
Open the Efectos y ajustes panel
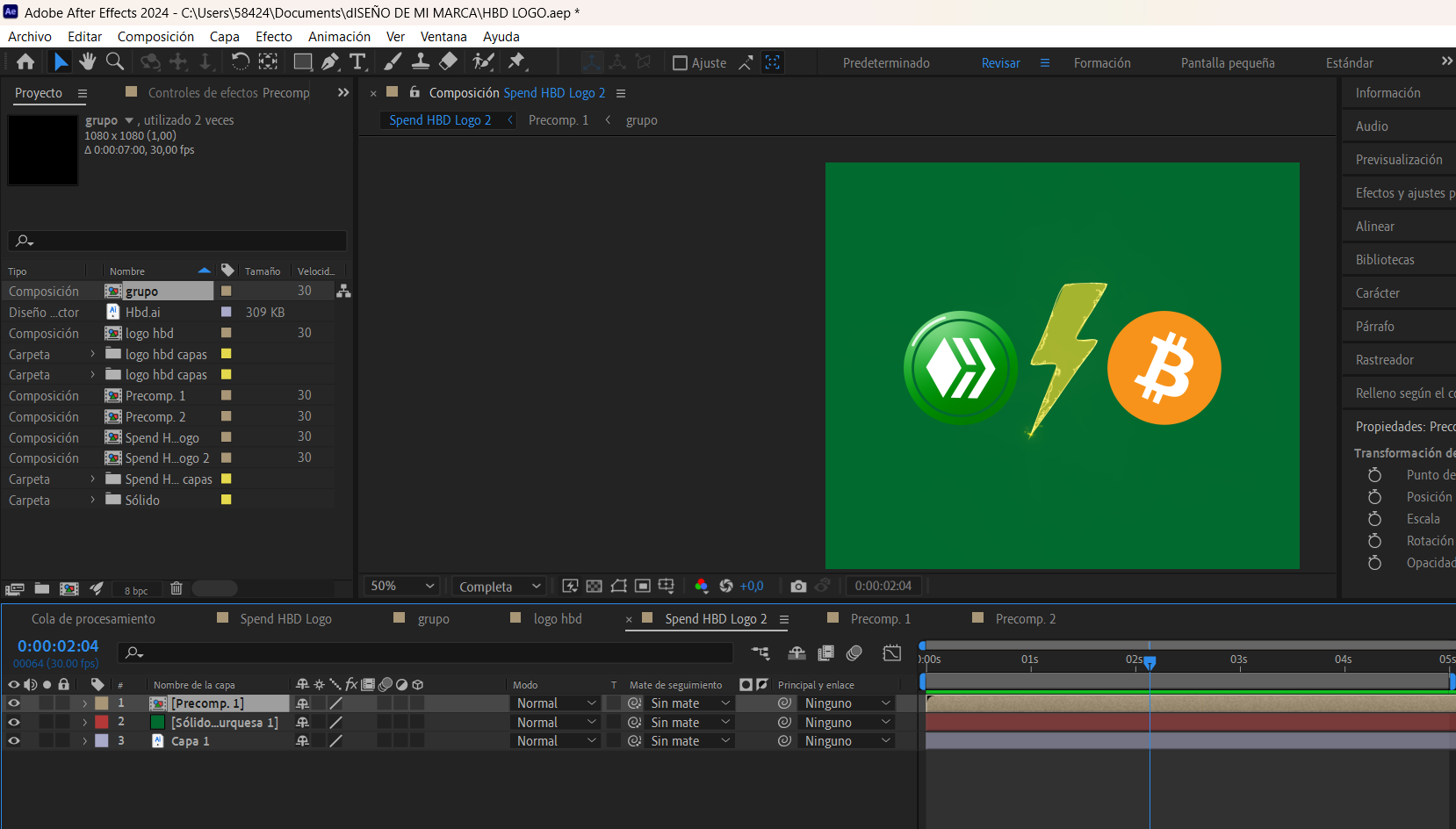pos(1403,193)
